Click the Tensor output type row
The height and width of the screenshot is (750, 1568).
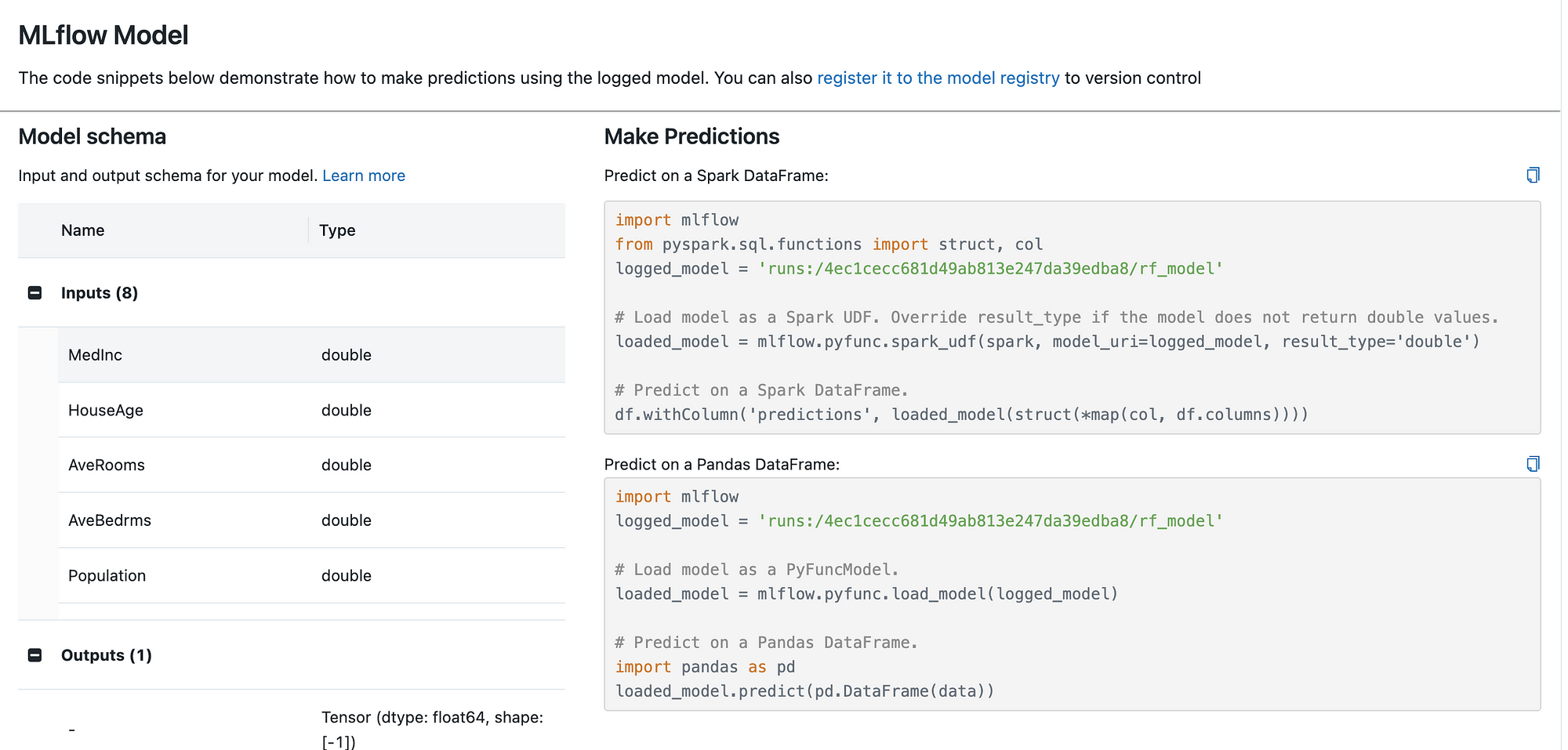pyautogui.click(x=432, y=729)
